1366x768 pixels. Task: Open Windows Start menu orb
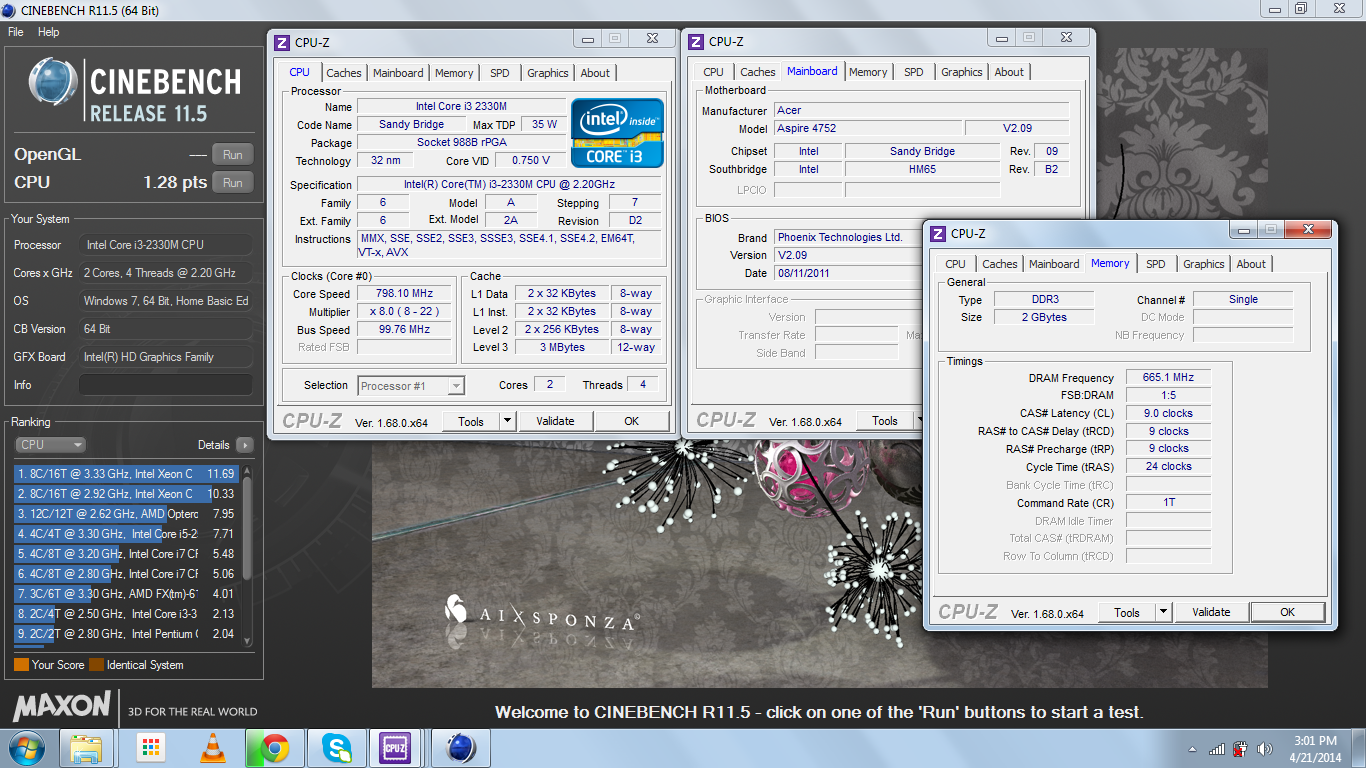point(25,748)
